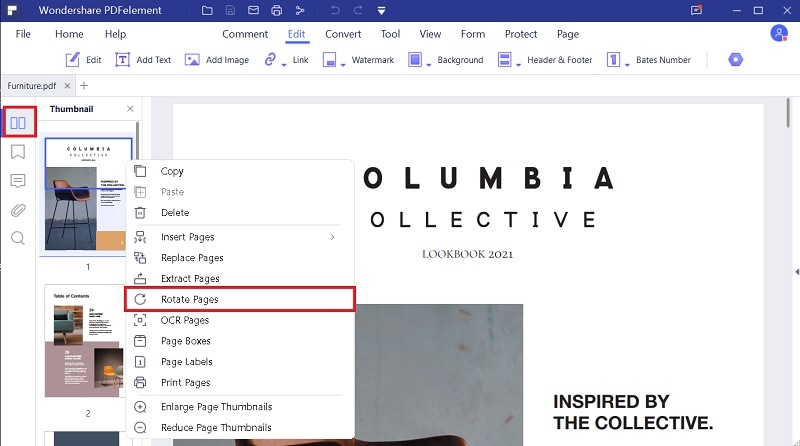Open file folder icon in title bar
Screen dimensions: 800x446
(207, 10)
